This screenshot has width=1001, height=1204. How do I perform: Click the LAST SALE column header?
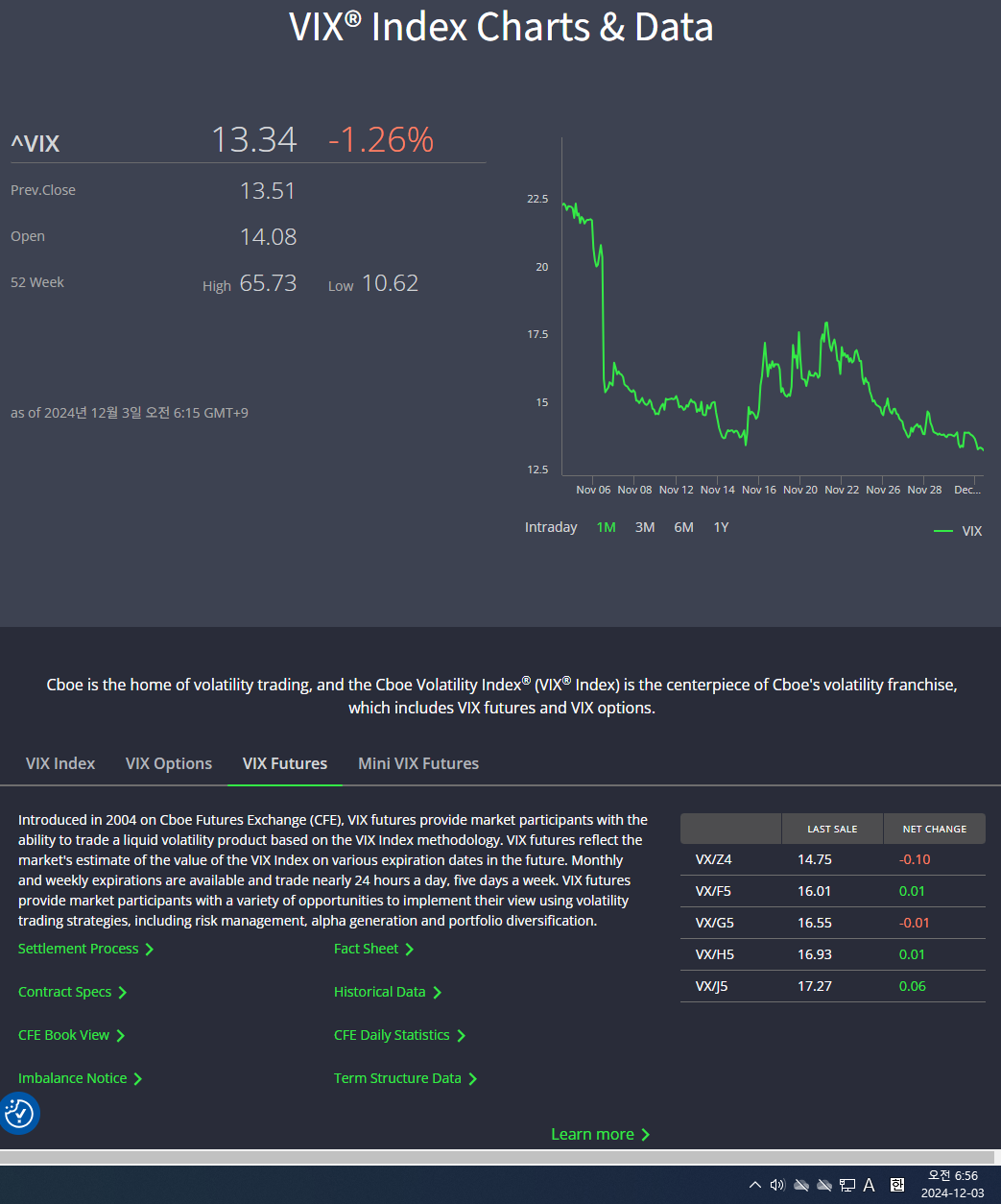(832, 829)
